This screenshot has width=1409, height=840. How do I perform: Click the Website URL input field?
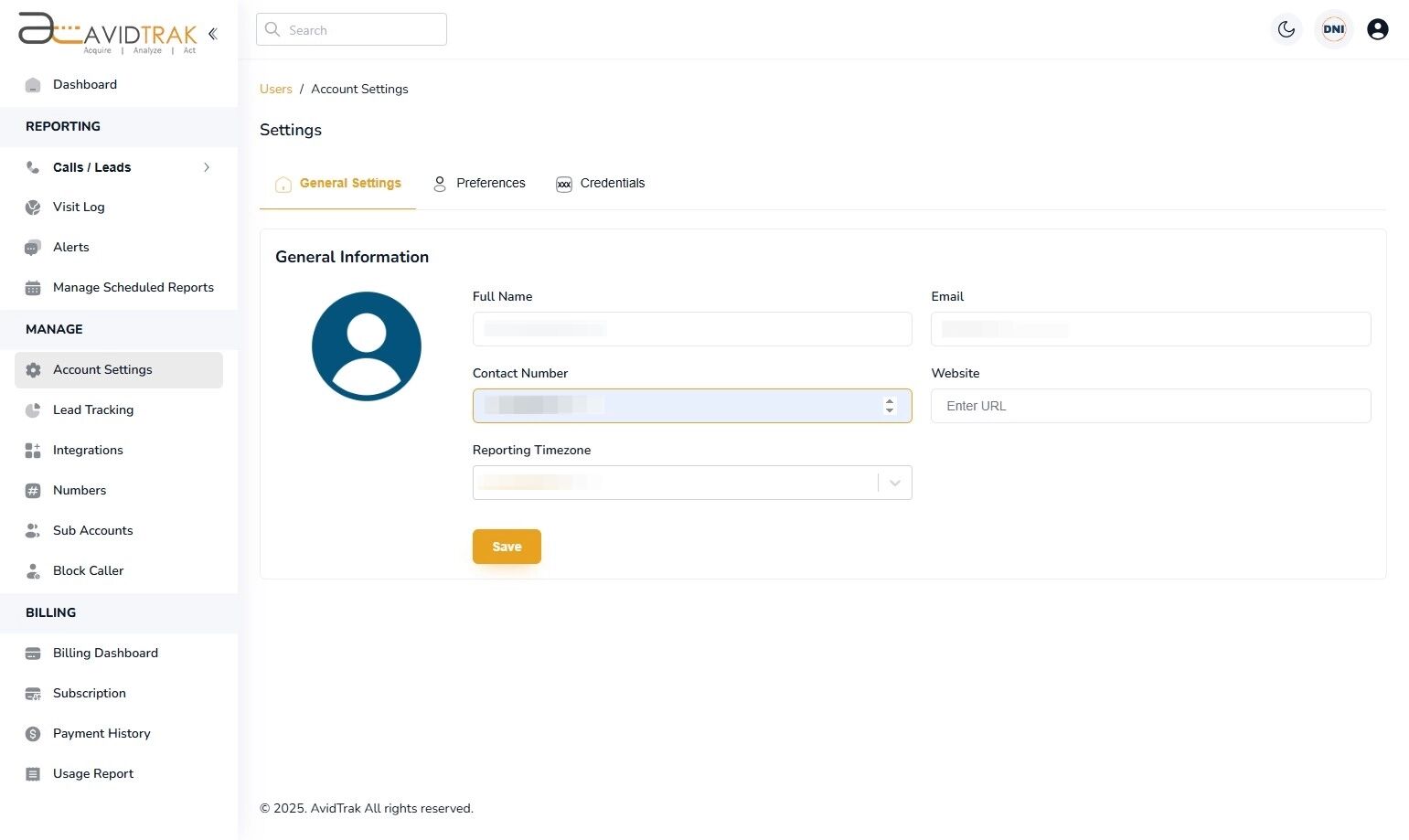pyautogui.click(x=1149, y=406)
